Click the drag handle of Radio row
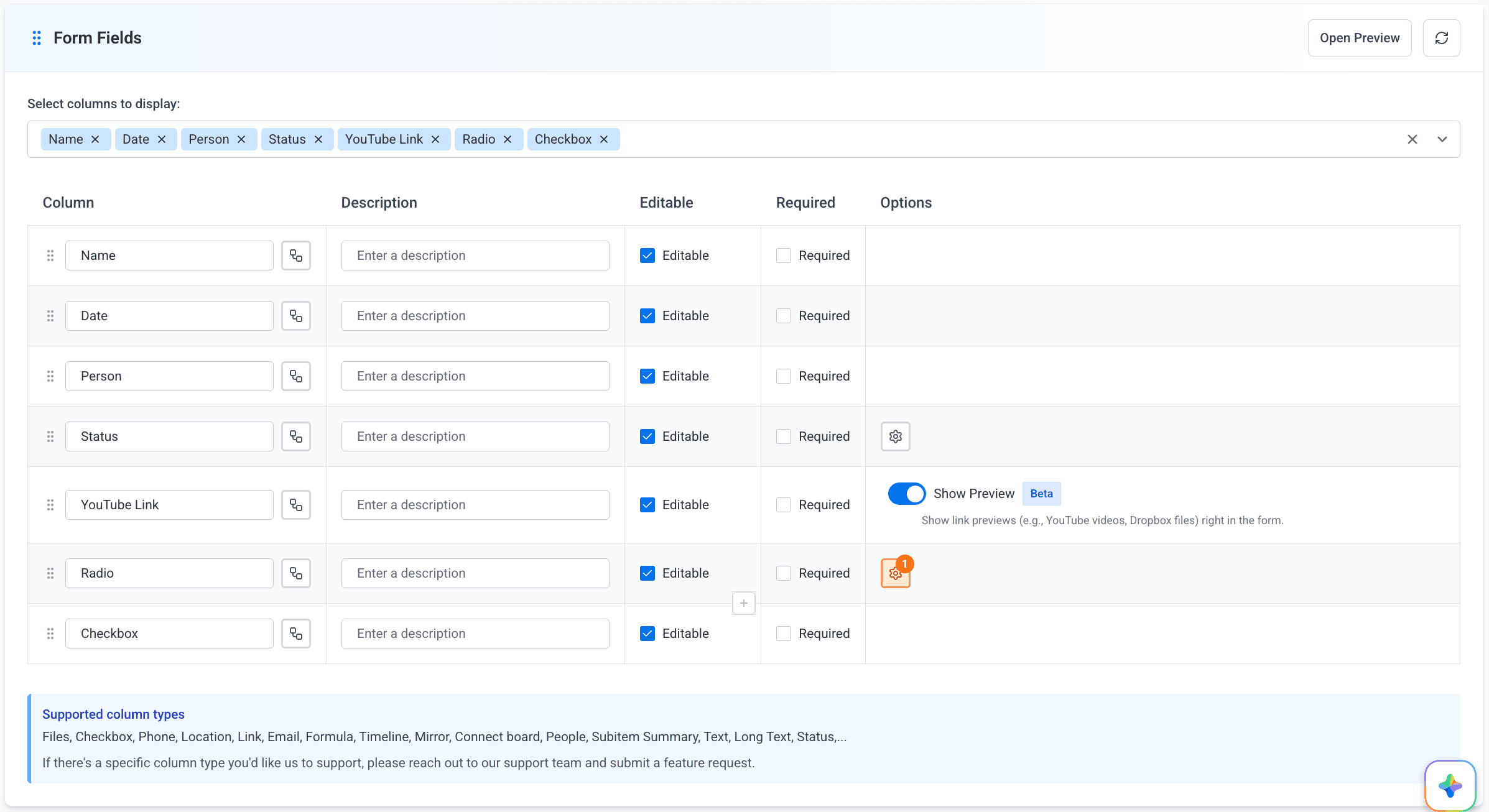 pos(50,573)
